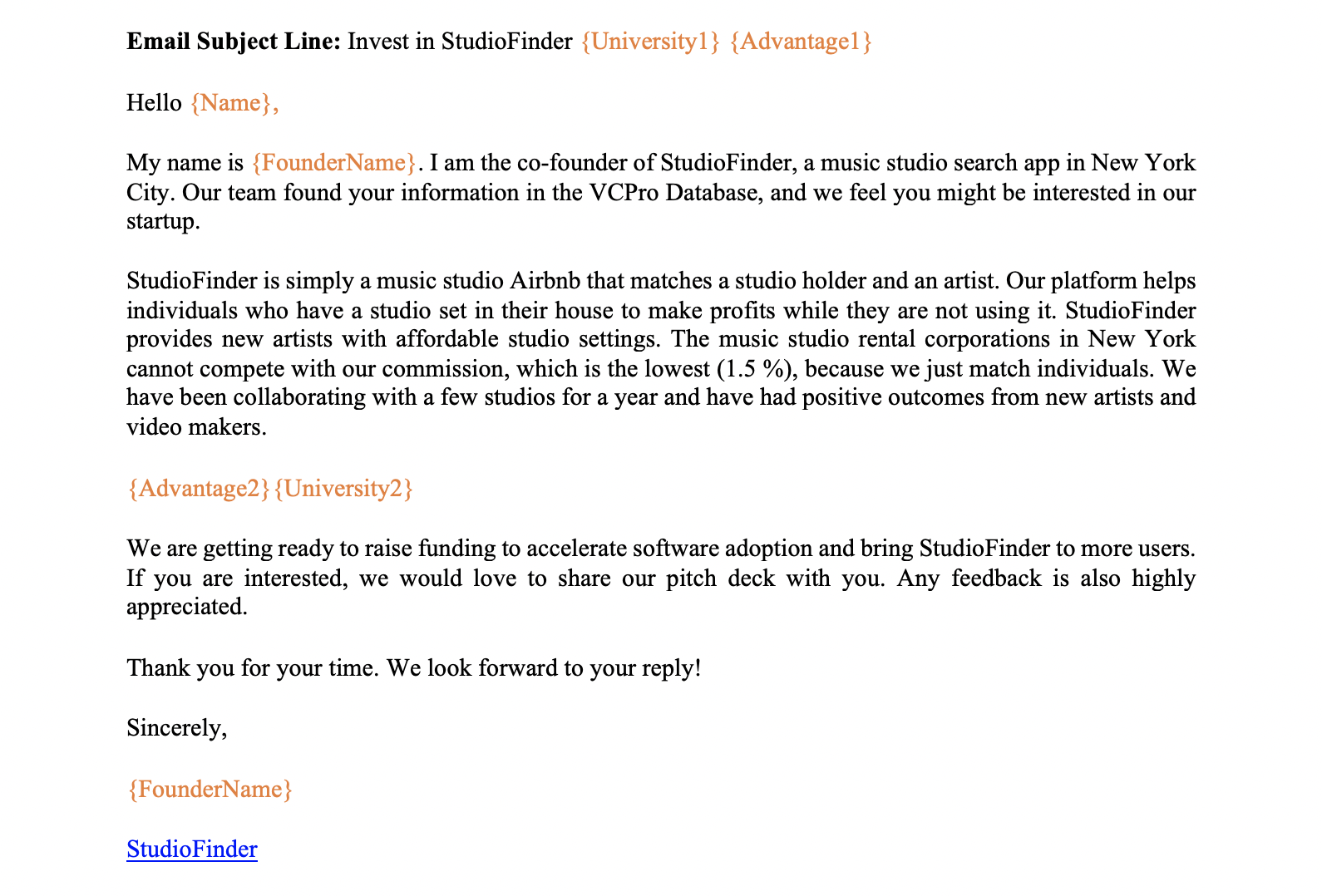Select the {Advantage1} placeholder in subject line

point(800,42)
